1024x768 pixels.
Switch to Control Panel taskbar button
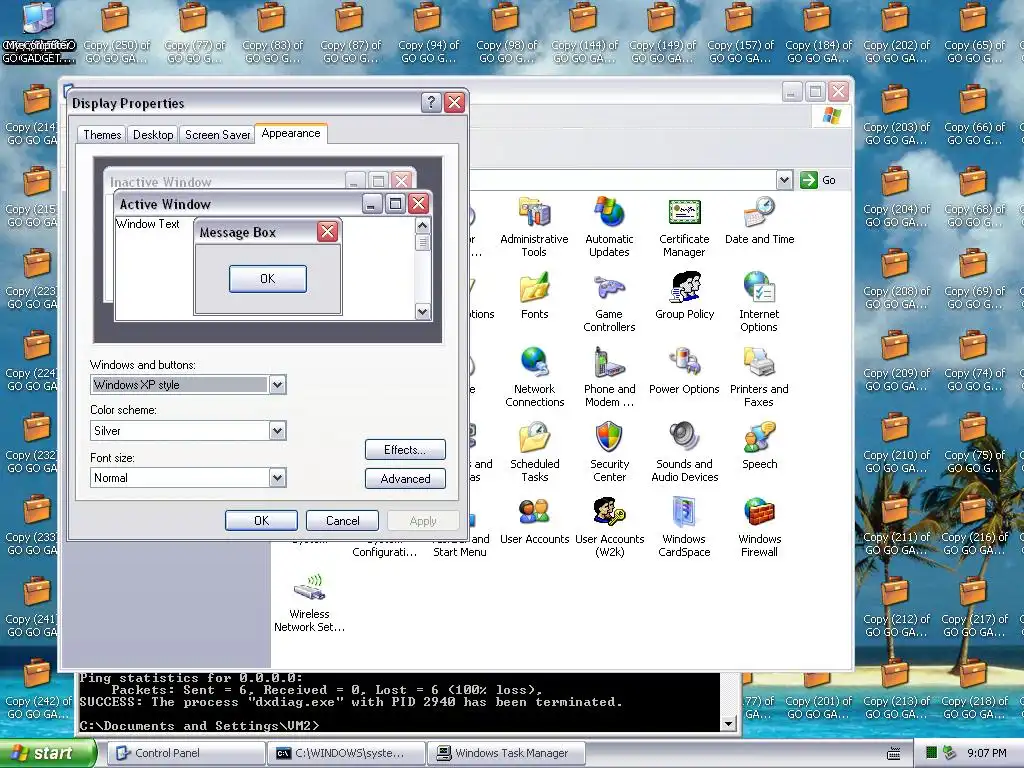pos(186,753)
